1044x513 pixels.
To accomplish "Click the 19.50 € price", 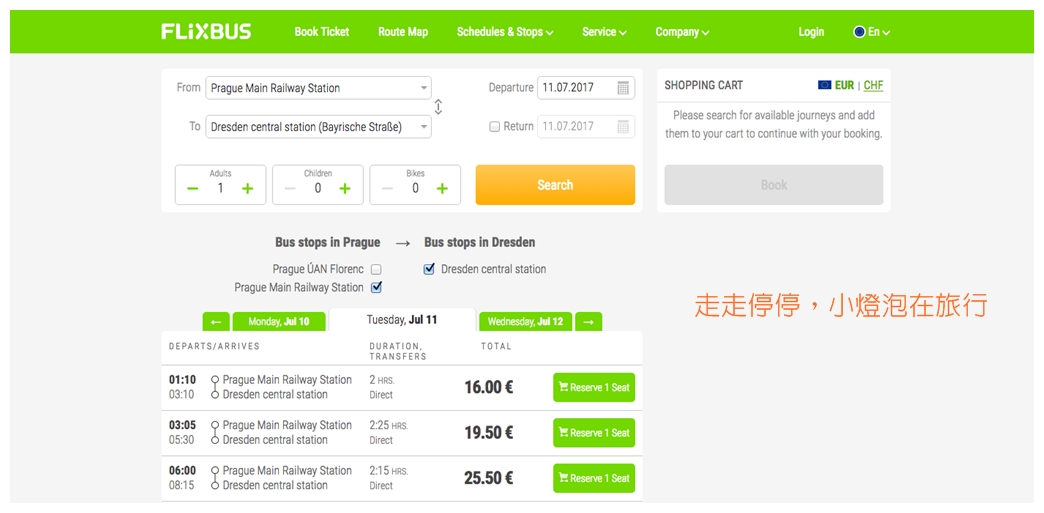I will click(x=489, y=433).
